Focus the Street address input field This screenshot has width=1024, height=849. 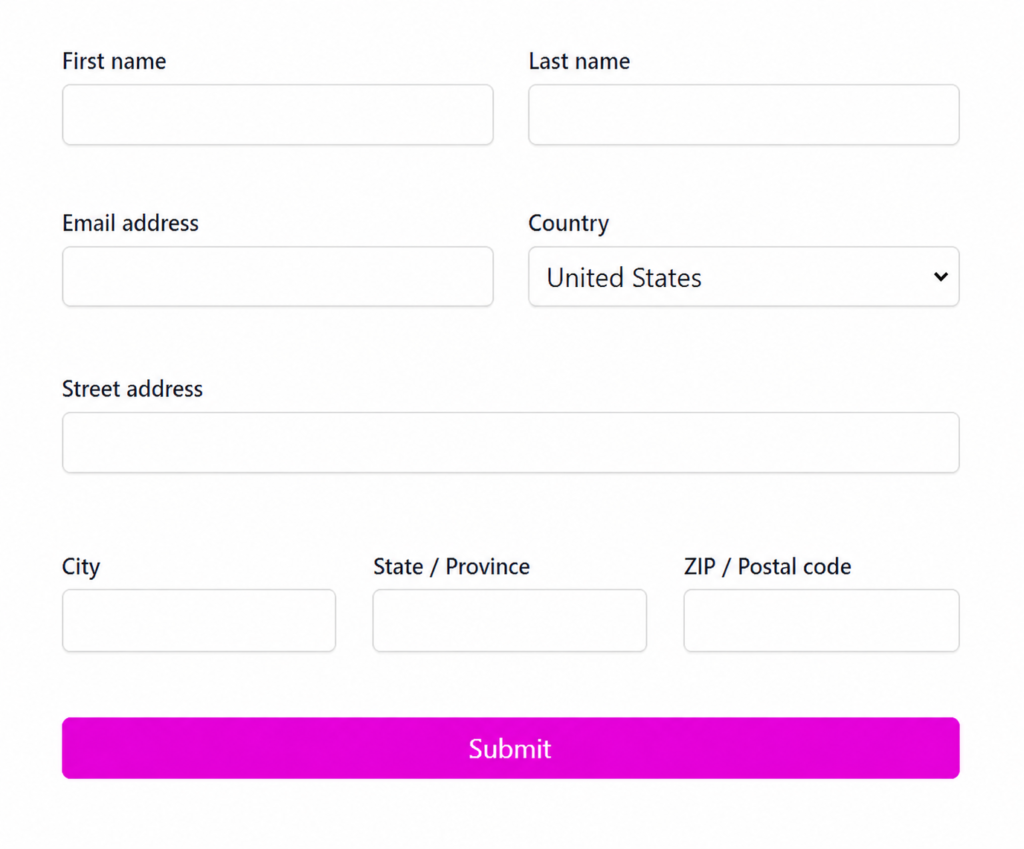(x=511, y=442)
